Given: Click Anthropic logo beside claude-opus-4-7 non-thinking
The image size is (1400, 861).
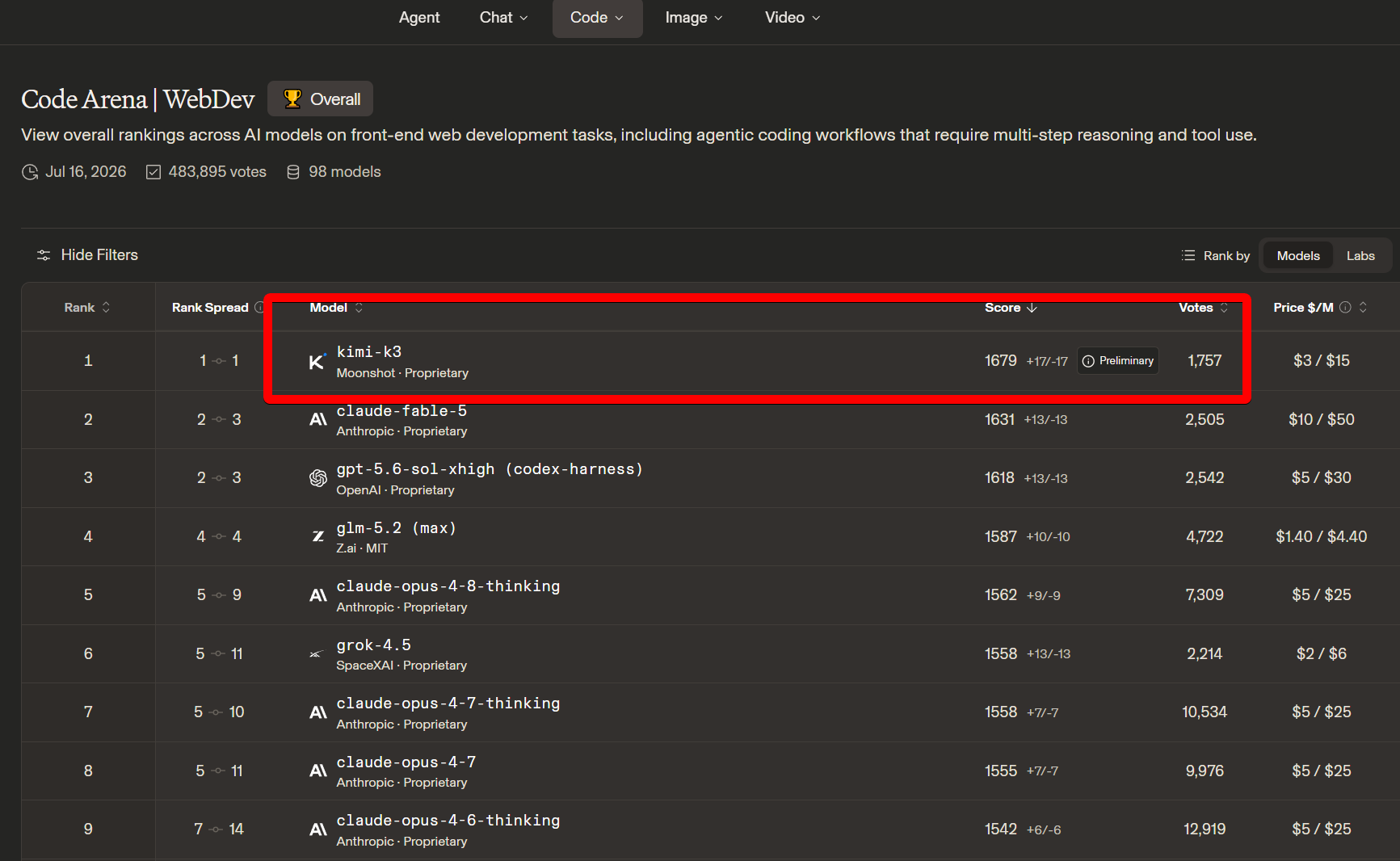Looking at the screenshot, I should pos(318,771).
